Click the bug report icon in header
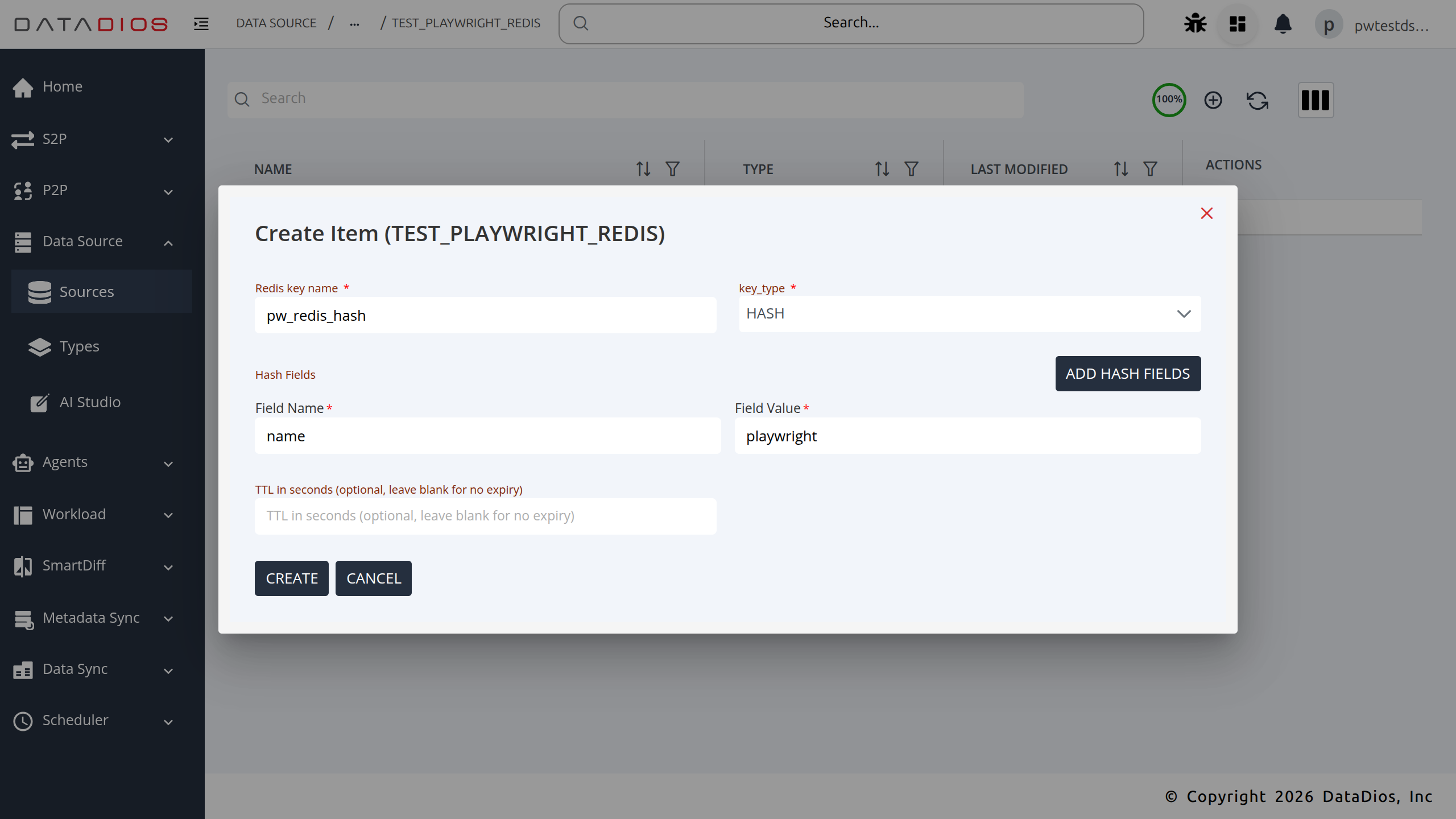Image resolution: width=1456 pixels, height=819 pixels. (1194, 23)
